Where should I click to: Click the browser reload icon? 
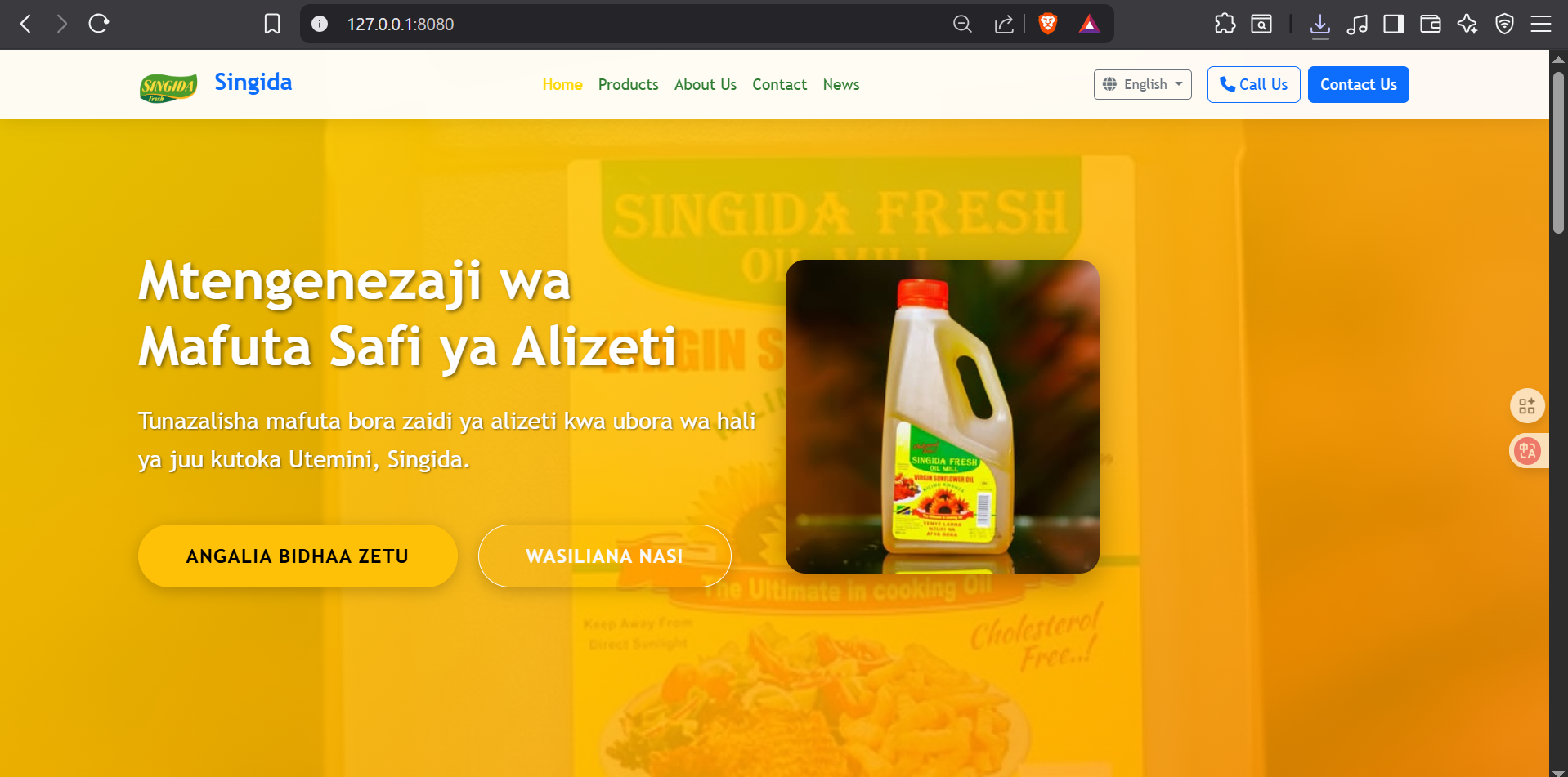(99, 24)
